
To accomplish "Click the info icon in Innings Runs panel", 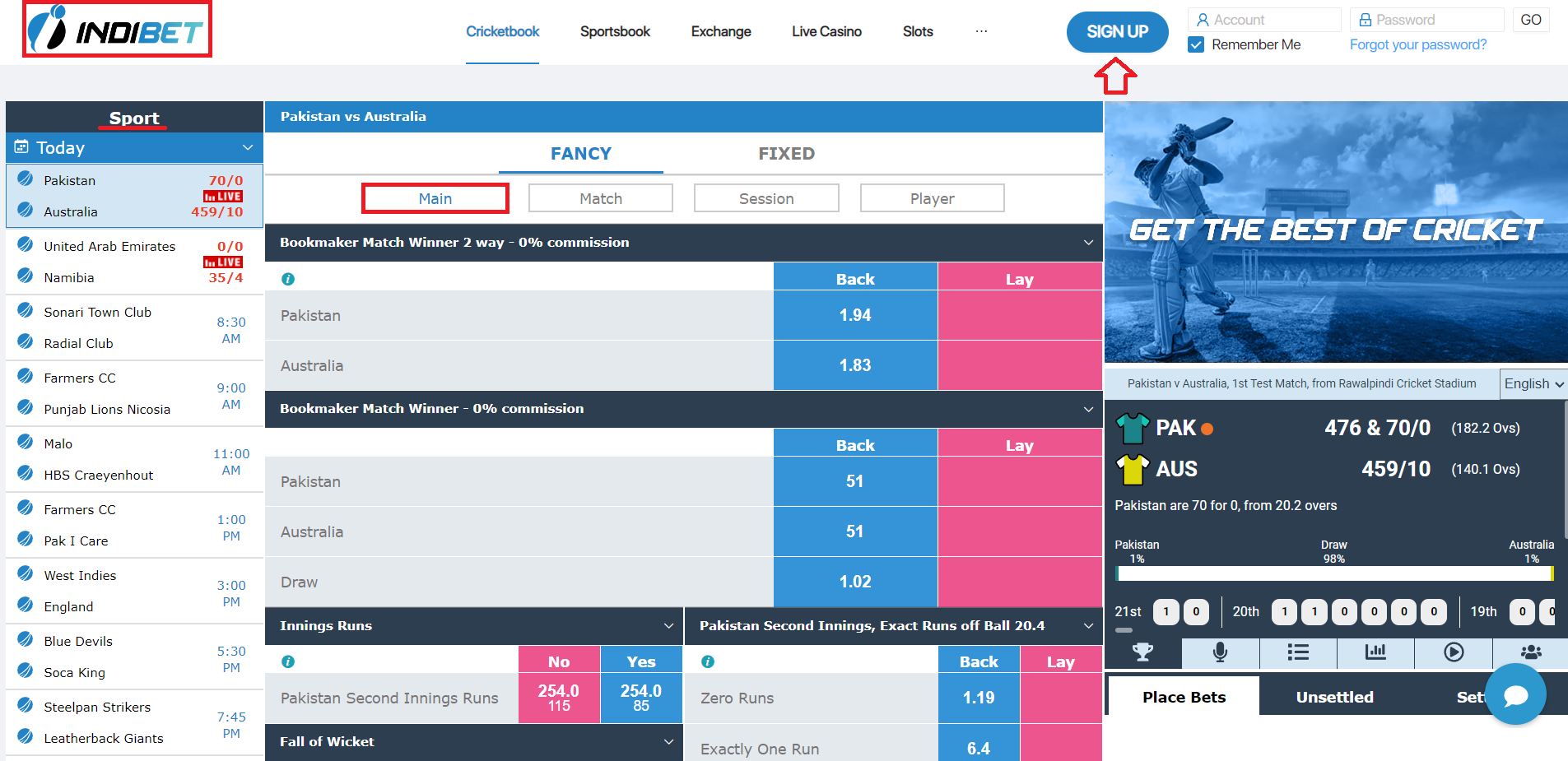I will pyautogui.click(x=288, y=661).
